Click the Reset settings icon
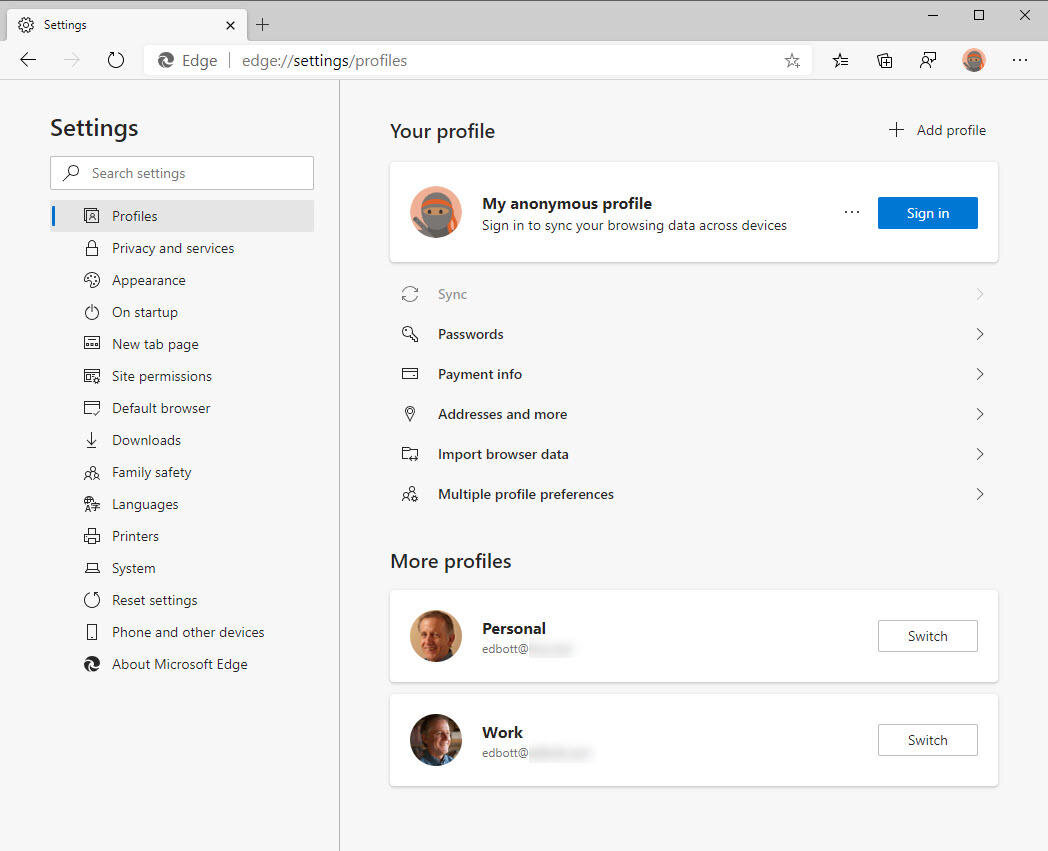Screen dimensions: 1048x851 pos(92,600)
